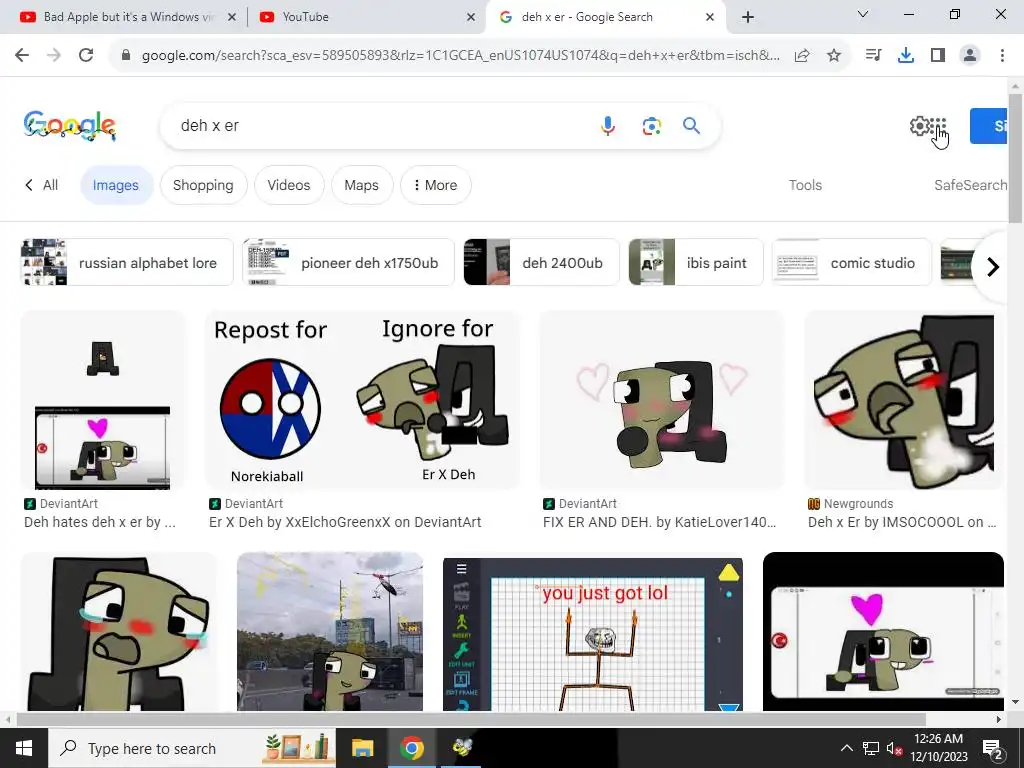The height and width of the screenshot is (768, 1024).
Task: Click the Chrome taskbar icon
Action: pos(412,748)
